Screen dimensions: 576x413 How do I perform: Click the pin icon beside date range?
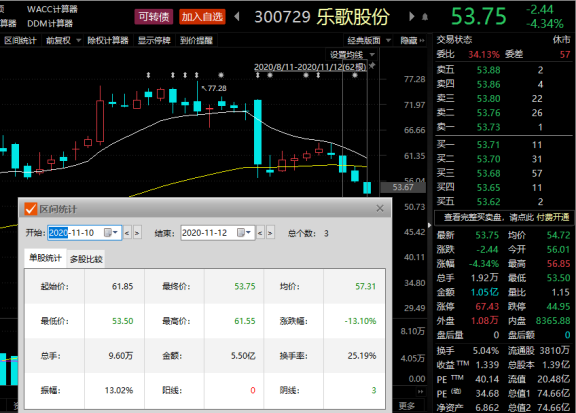click(372, 66)
